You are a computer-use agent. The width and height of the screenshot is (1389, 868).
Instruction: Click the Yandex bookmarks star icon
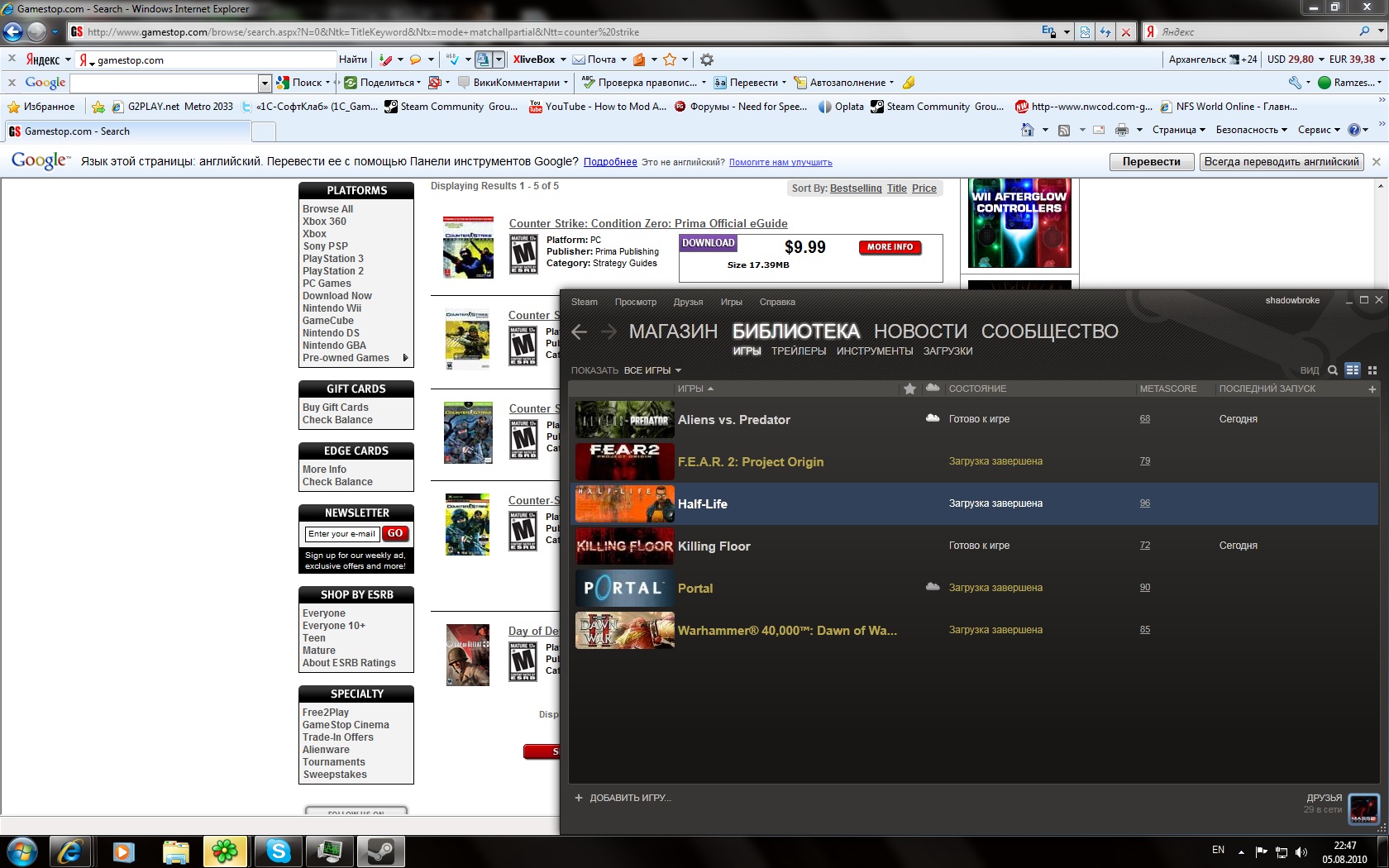[x=670, y=60]
